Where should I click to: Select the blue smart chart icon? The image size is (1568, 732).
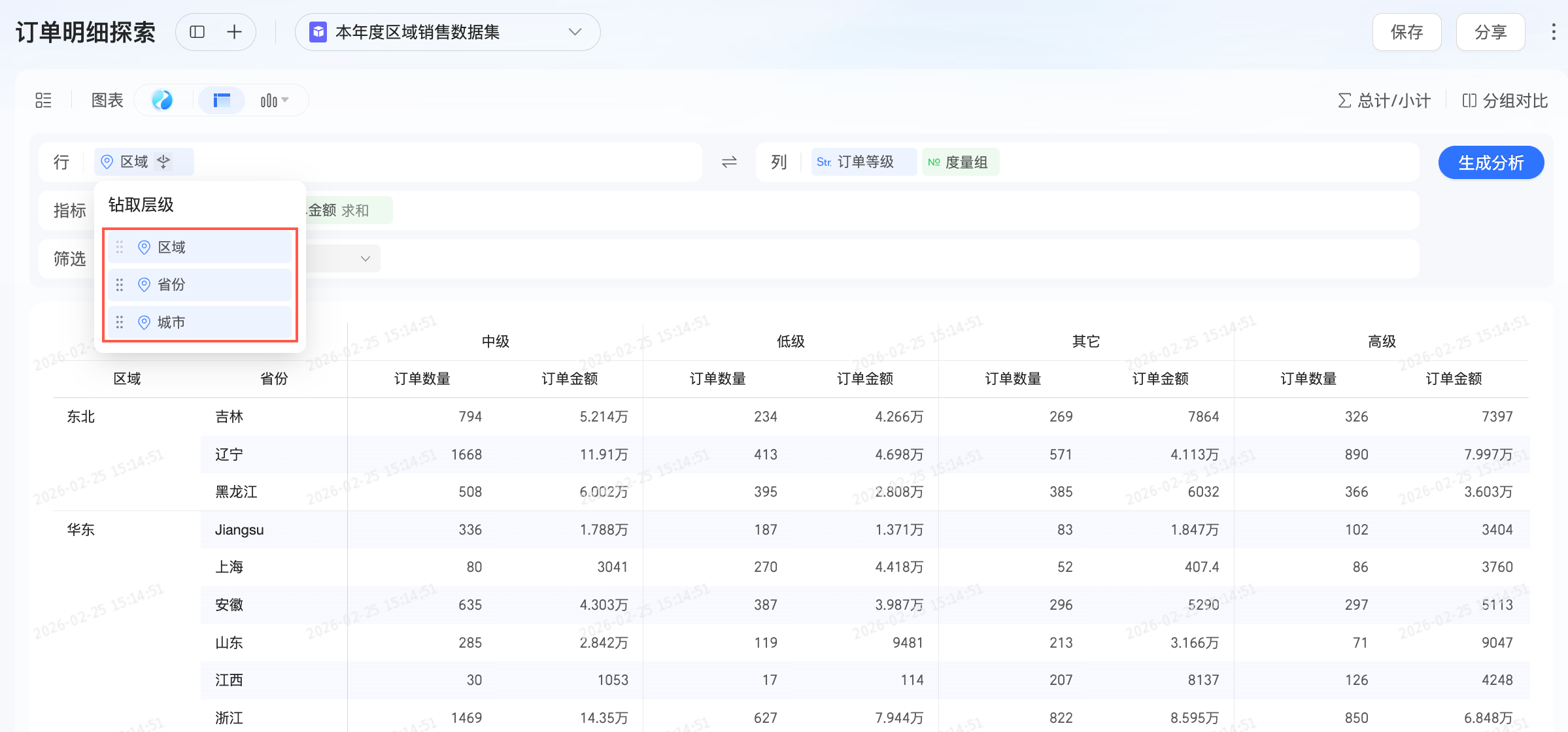[x=162, y=100]
